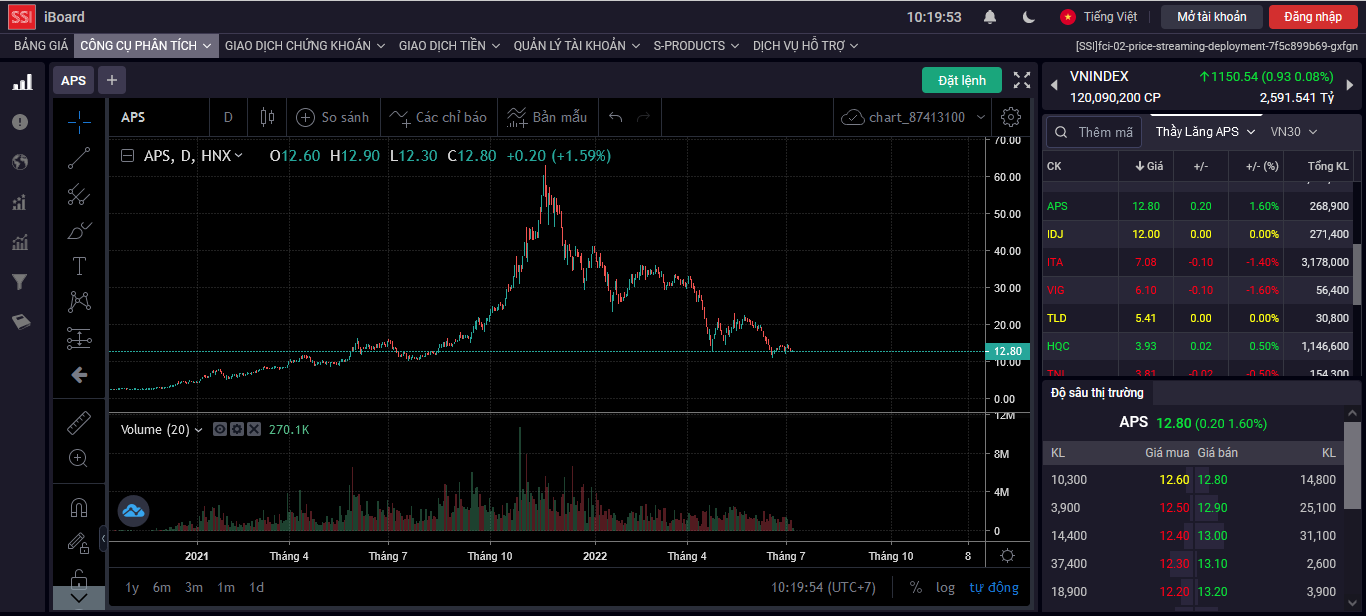The image size is (1366, 616).
Task: Select the trend line drawing tool
Action: click(79, 158)
